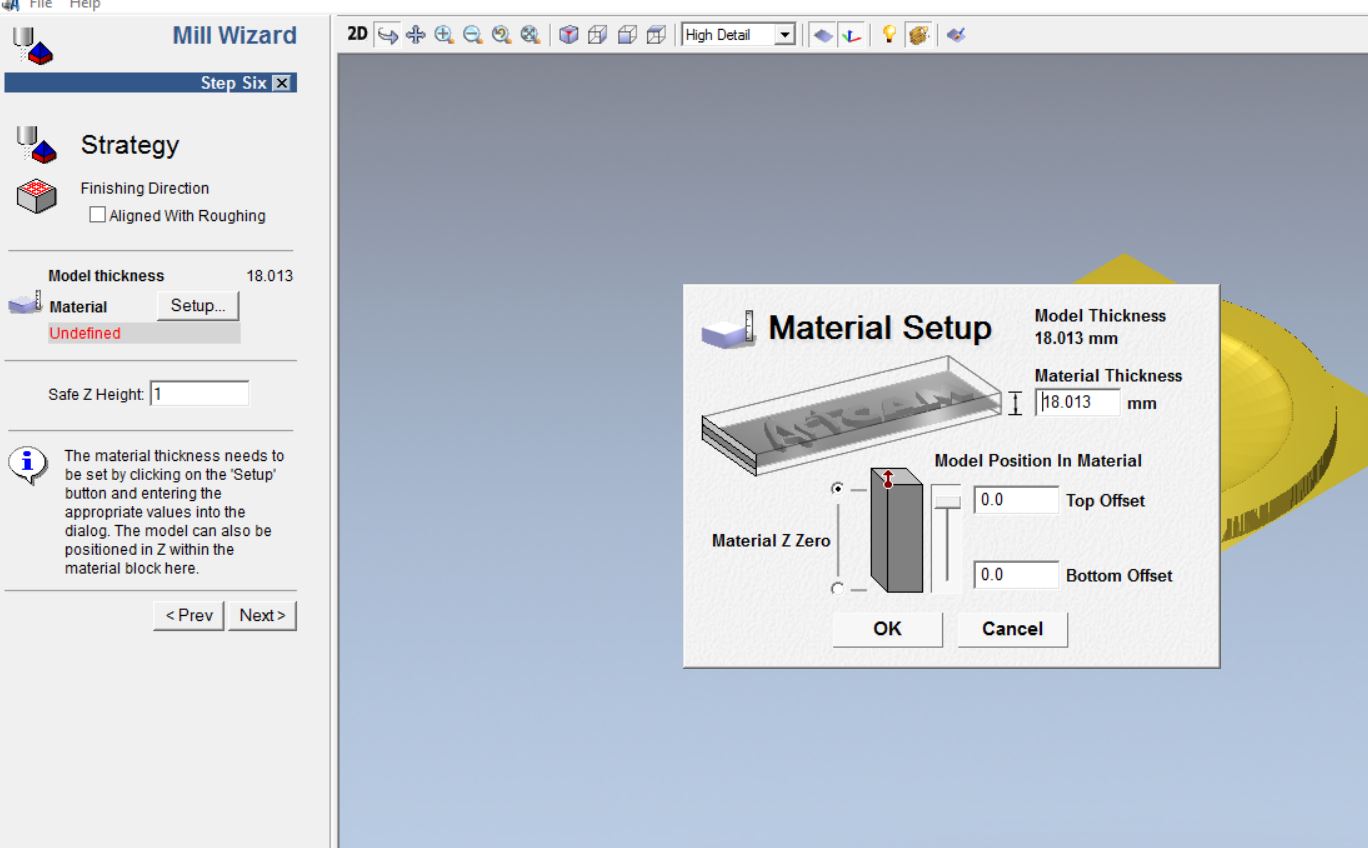Click the info icon beside the help text
The image size is (1368, 848).
(29, 463)
